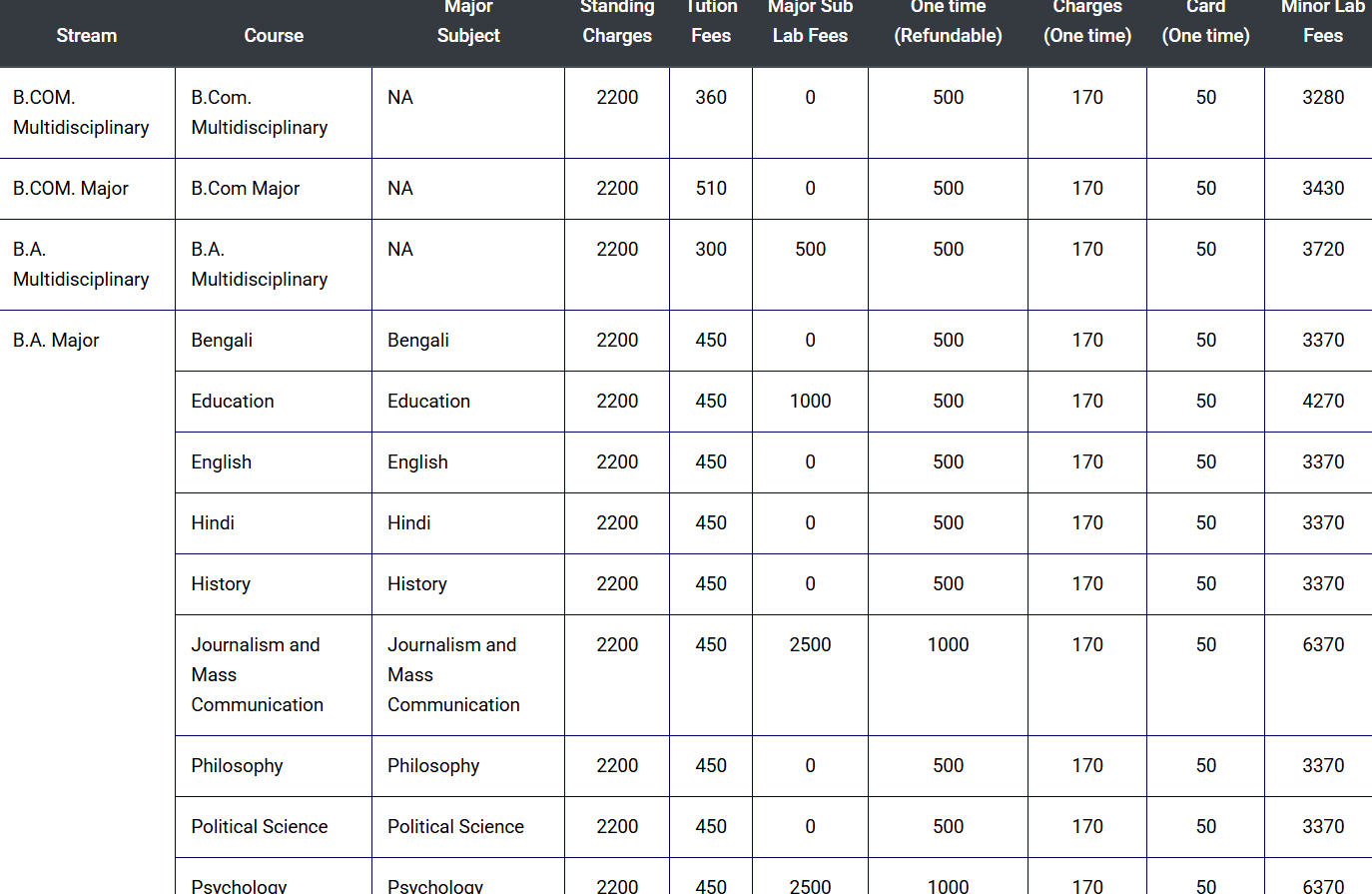Click the 510 tuition fee value

click(711, 188)
